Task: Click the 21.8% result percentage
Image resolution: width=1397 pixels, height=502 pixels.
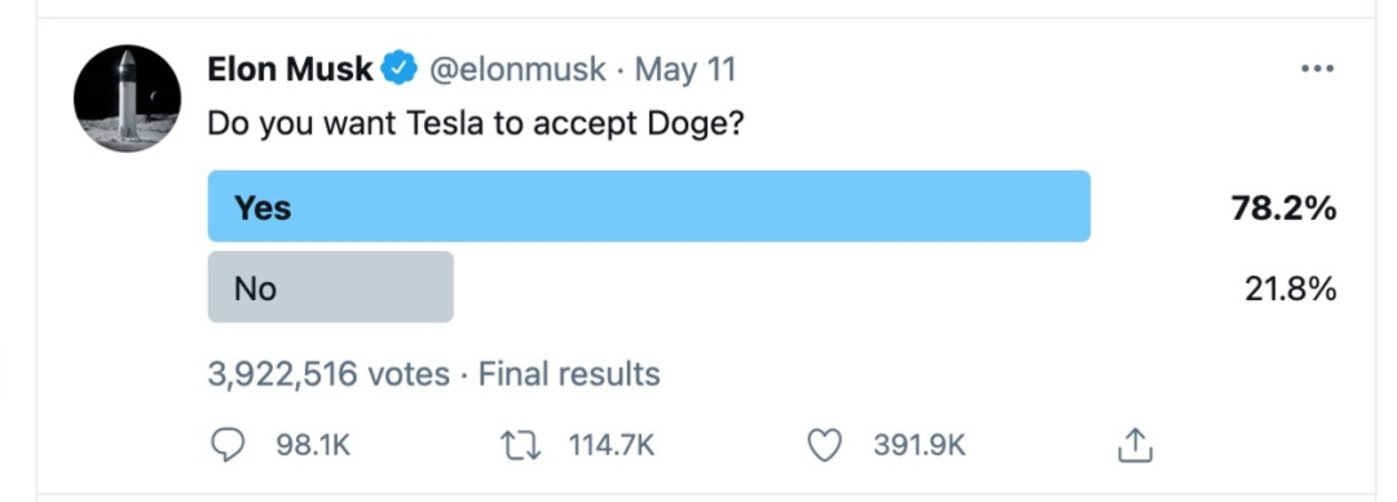Action: 1290,289
